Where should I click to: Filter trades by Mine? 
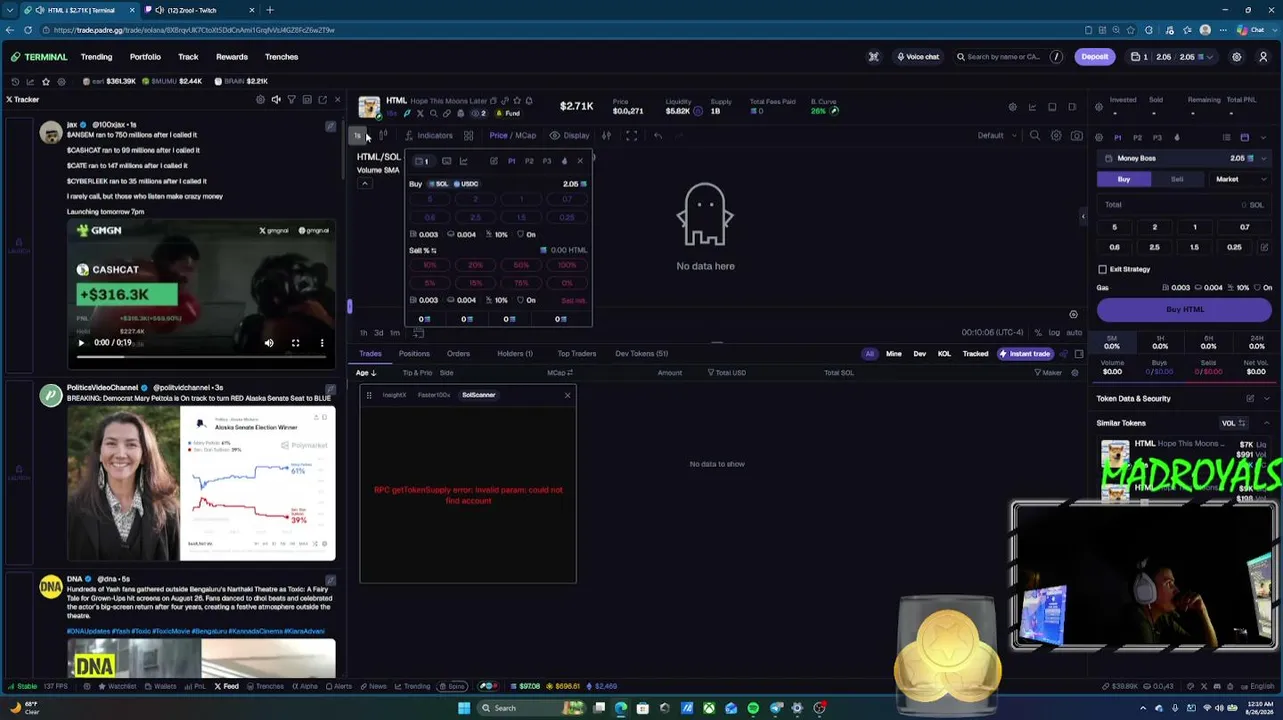(x=893, y=353)
